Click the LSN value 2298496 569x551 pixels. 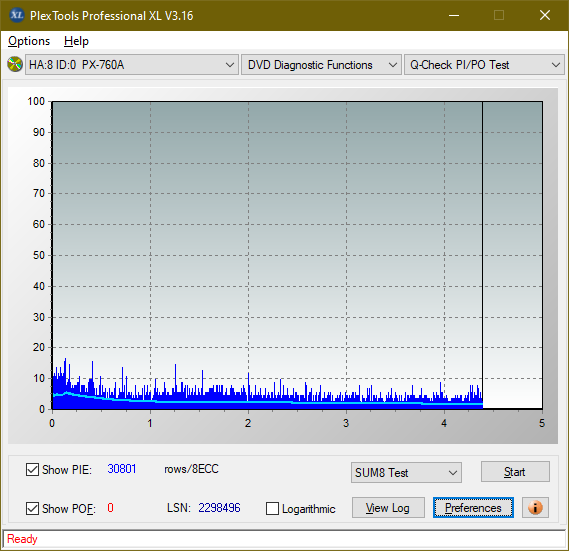coord(219,508)
